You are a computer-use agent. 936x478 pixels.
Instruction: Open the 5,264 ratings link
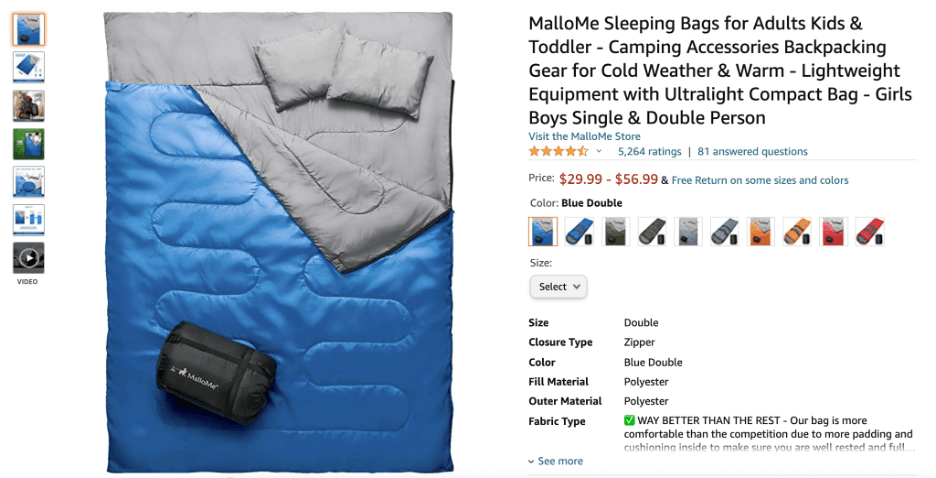point(649,152)
